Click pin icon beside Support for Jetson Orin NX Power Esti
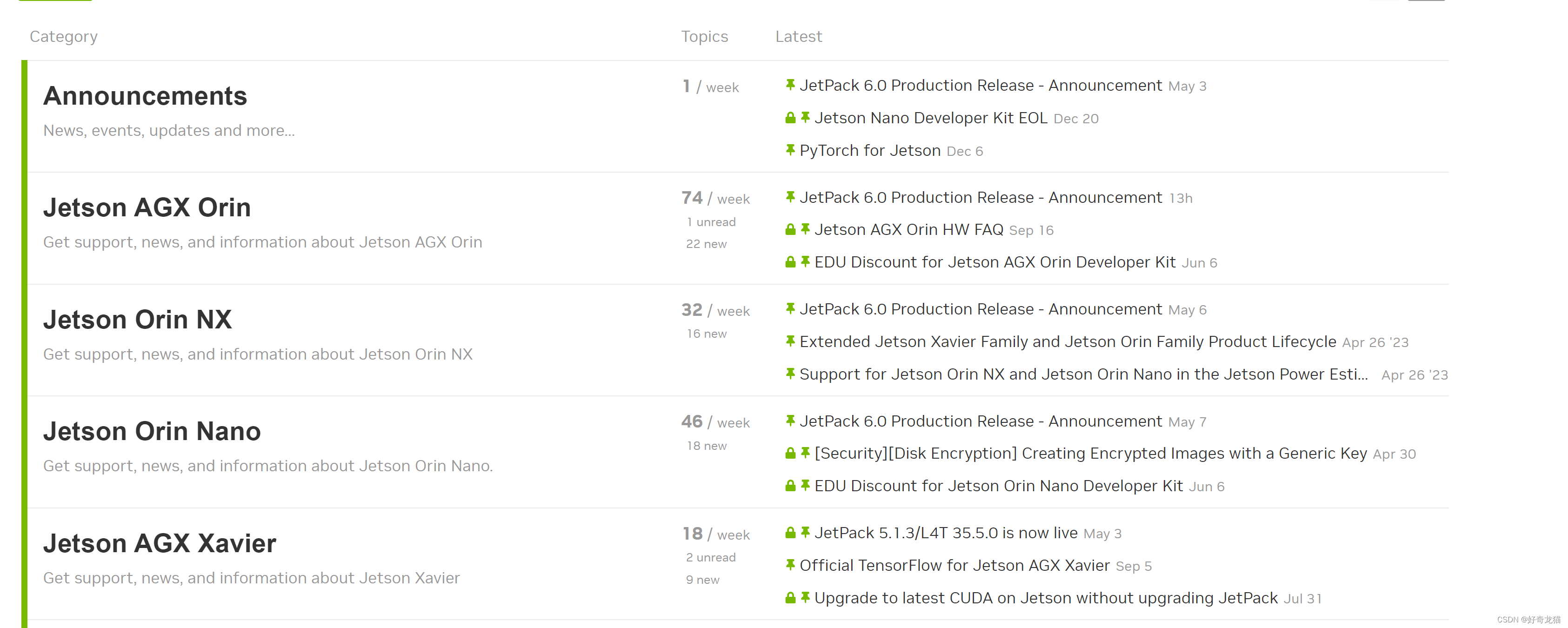The image size is (1568, 628). 790,374
